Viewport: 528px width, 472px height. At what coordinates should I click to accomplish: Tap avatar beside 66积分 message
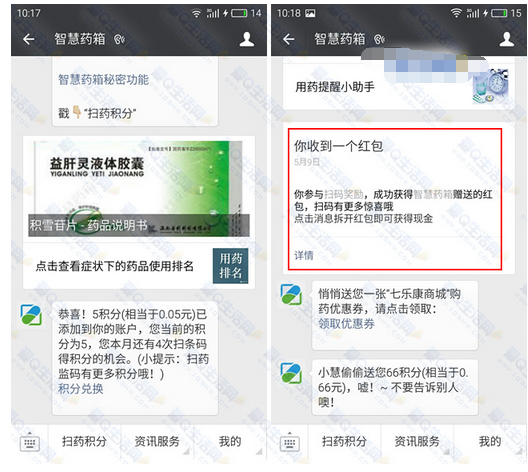pyautogui.click(x=291, y=373)
